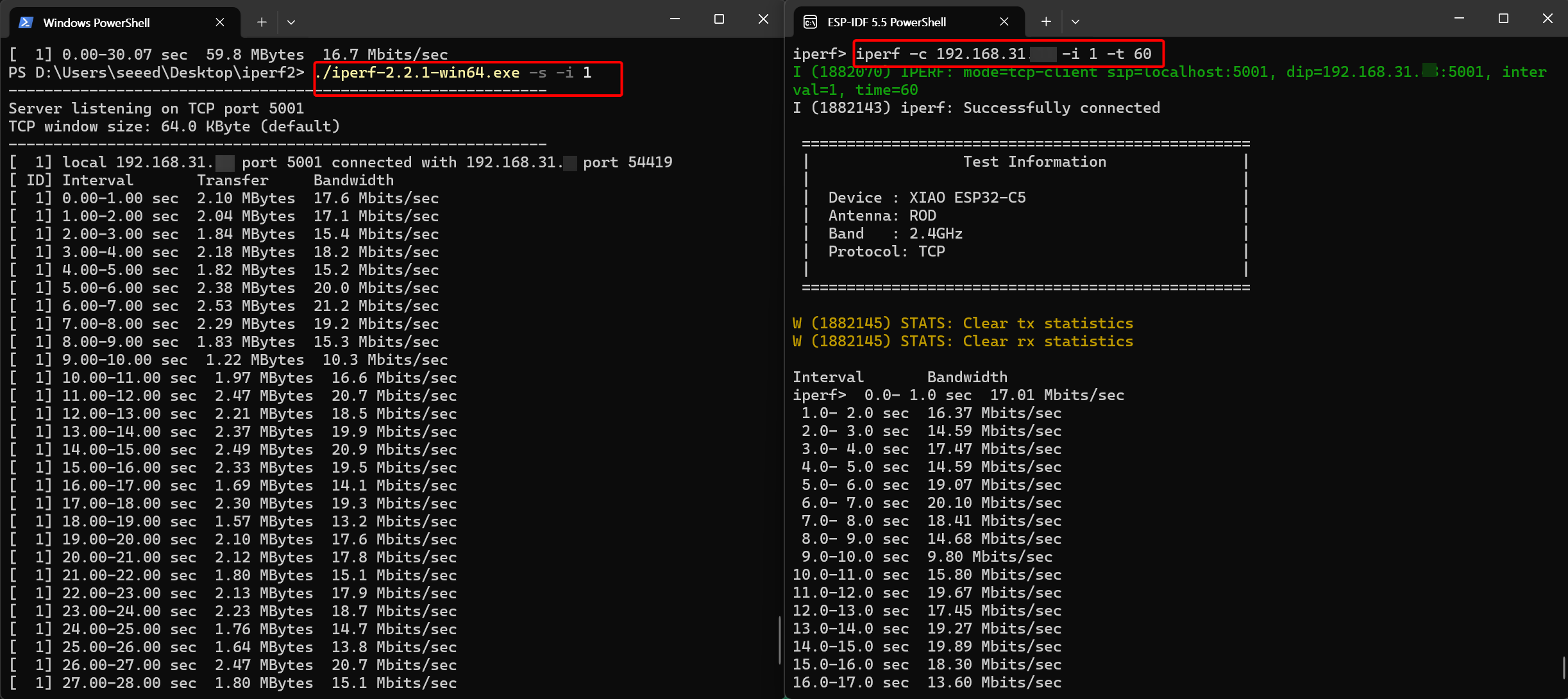Select the ESP-IDF 5.5 PowerShell tab

[x=886, y=22]
